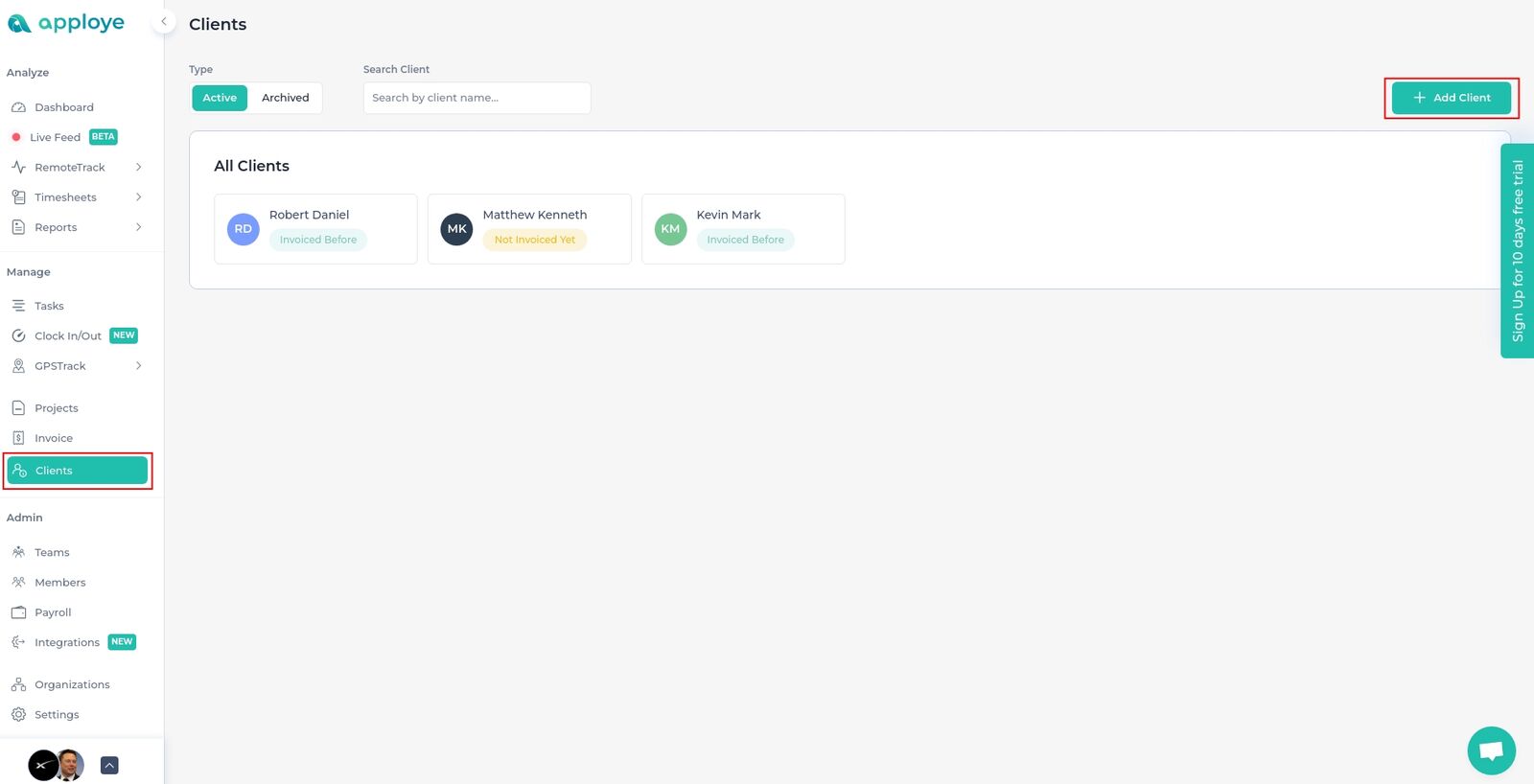Click the Clients person icon
The image size is (1534, 784).
[x=19, y=471]
